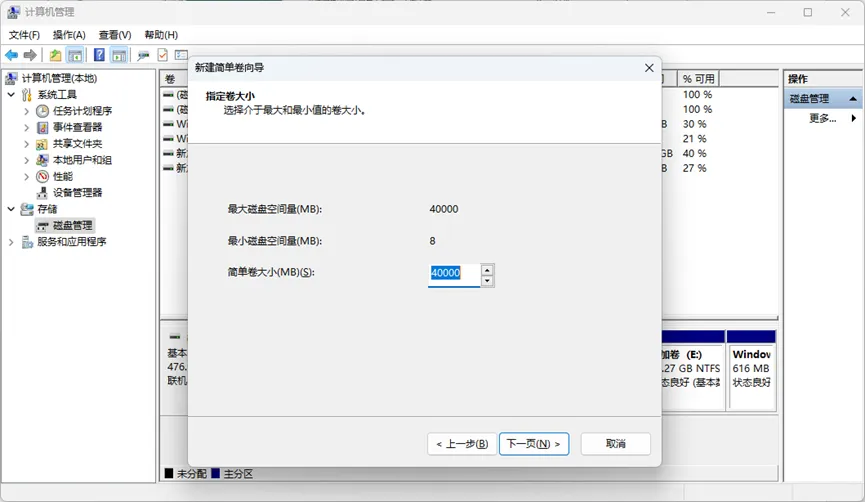Click the 服务和应用程序 icon

point(26,242)
